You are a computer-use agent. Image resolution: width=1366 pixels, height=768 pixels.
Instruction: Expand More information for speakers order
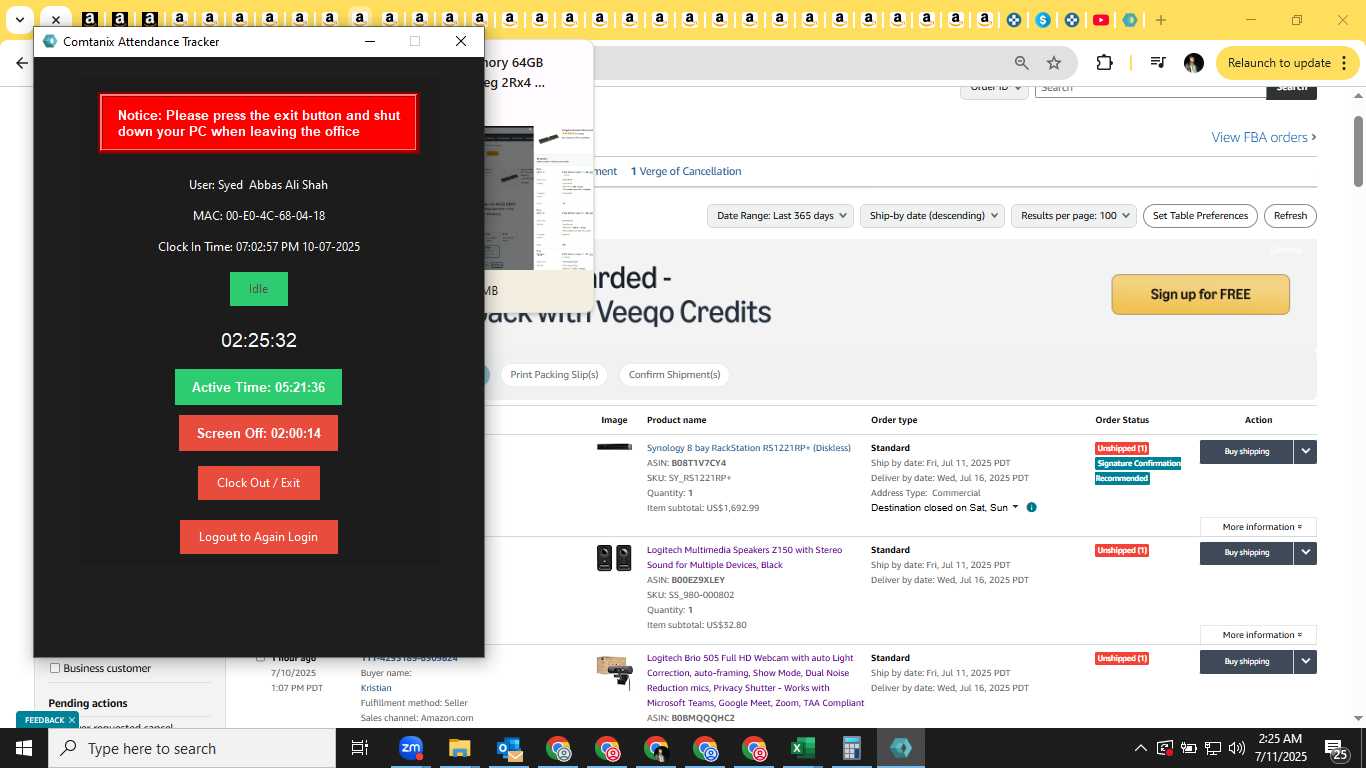[1259, 635]
